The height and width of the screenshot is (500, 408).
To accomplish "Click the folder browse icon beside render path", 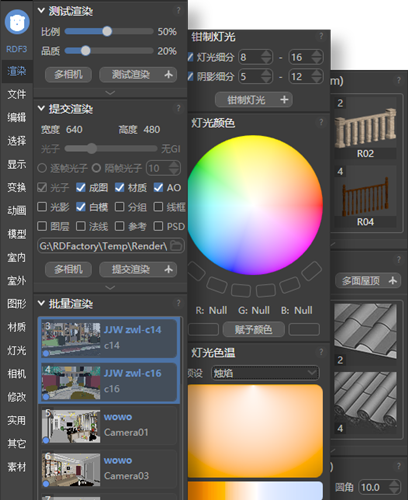I will [x=176, y=246].
